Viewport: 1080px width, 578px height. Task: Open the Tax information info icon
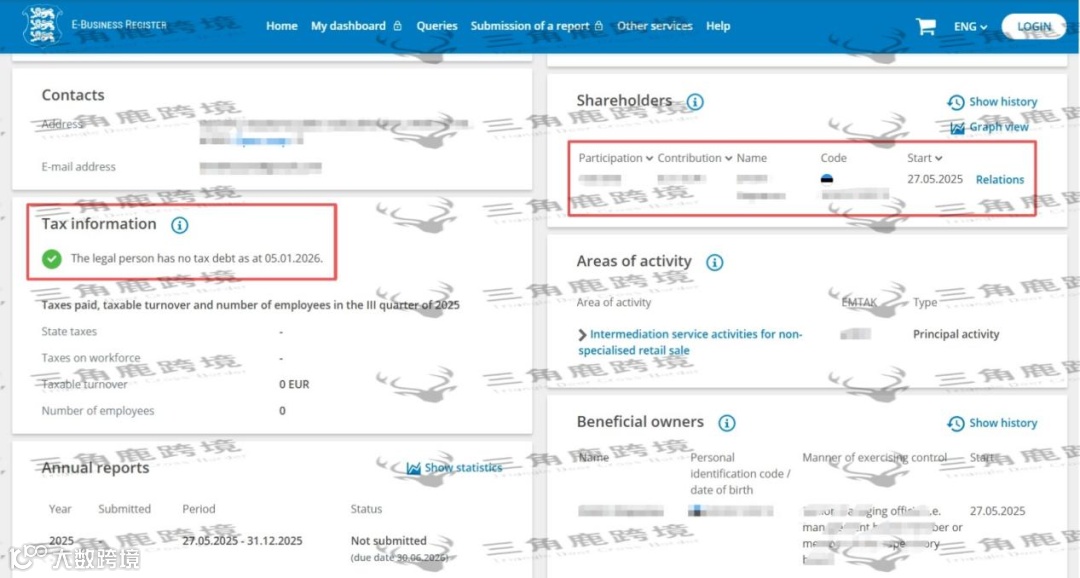(x=179, y=225)
